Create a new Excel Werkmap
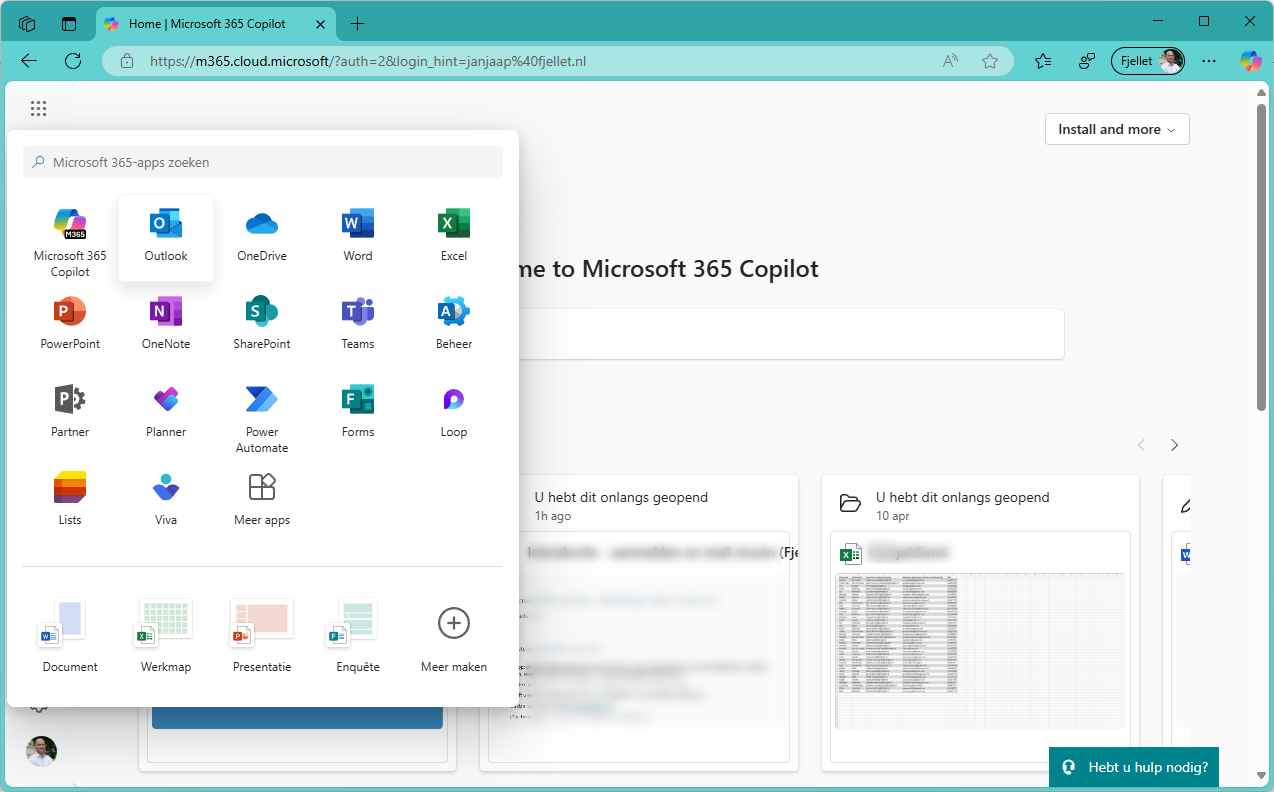The width and height of the screenshot is (1274, 792). point(166,636)
